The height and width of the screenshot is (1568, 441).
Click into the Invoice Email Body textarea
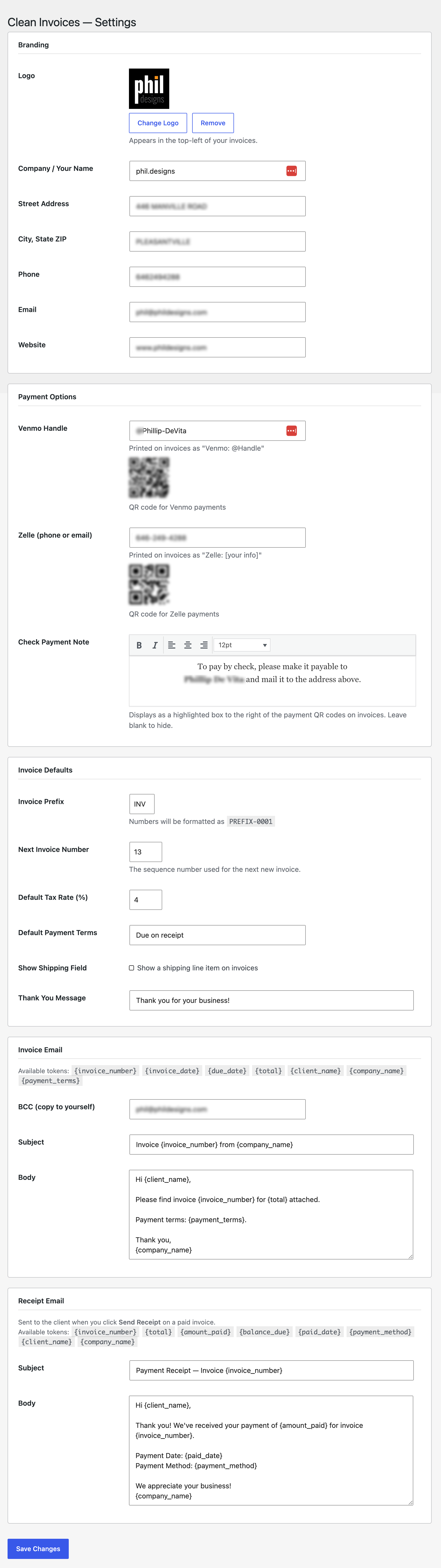[x=271, y=1214]
